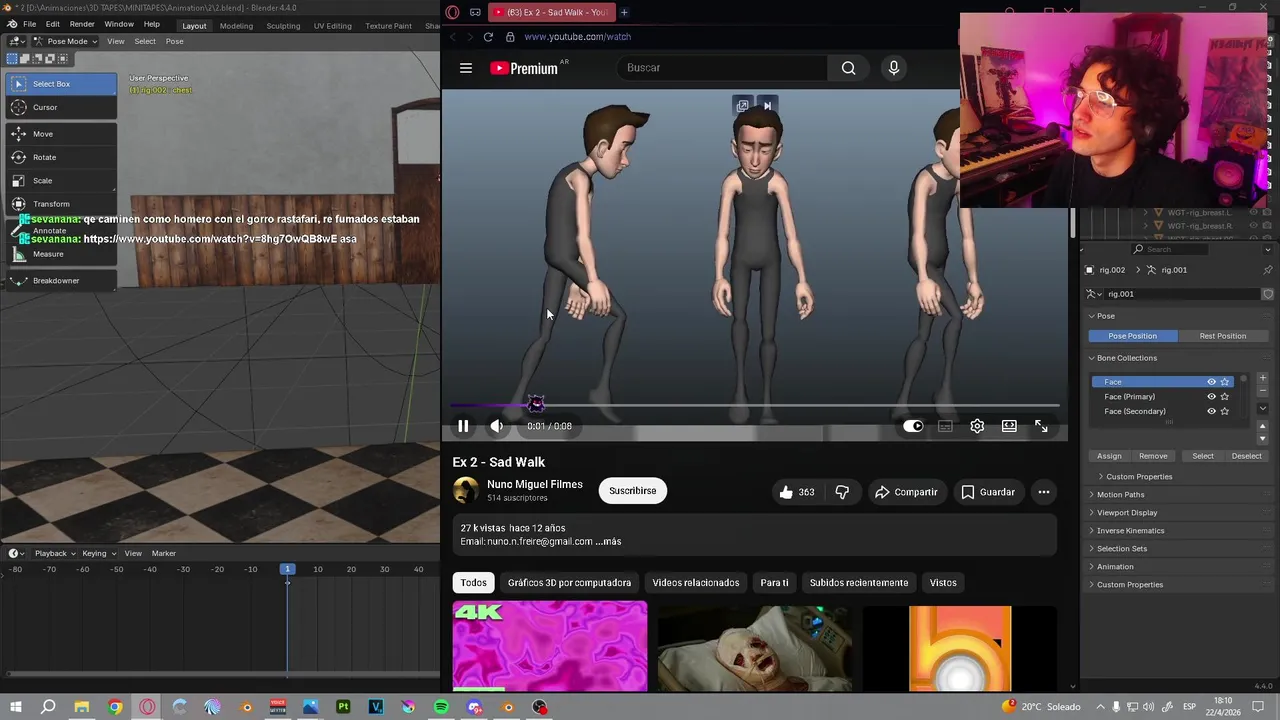The width and height of the screenshot is (1280, 720).
Task: Open File Explorer from taskbar
Action: coord(82,707)
